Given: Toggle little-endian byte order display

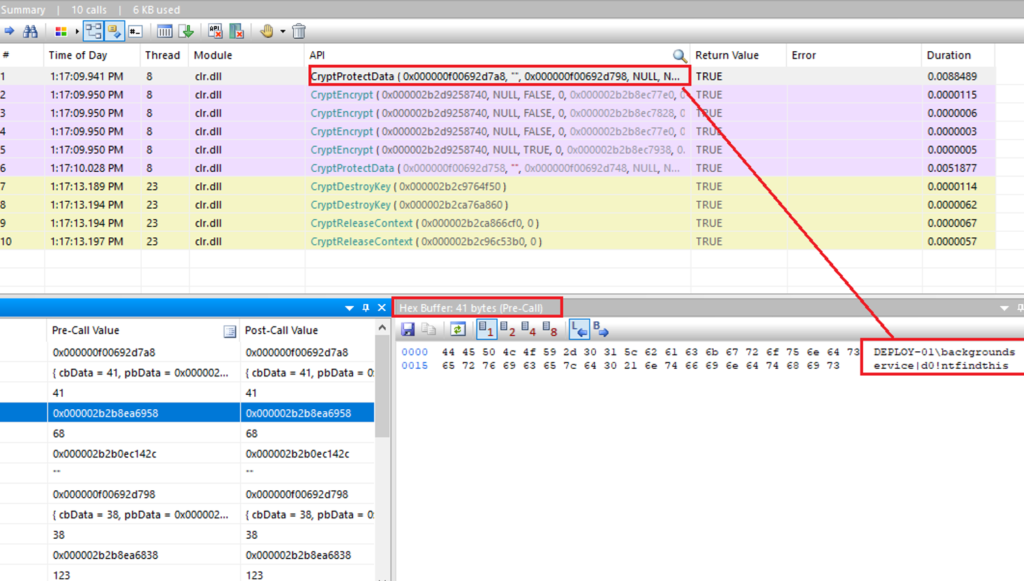Looking at the screenshot, I should [x=580, y=328].
